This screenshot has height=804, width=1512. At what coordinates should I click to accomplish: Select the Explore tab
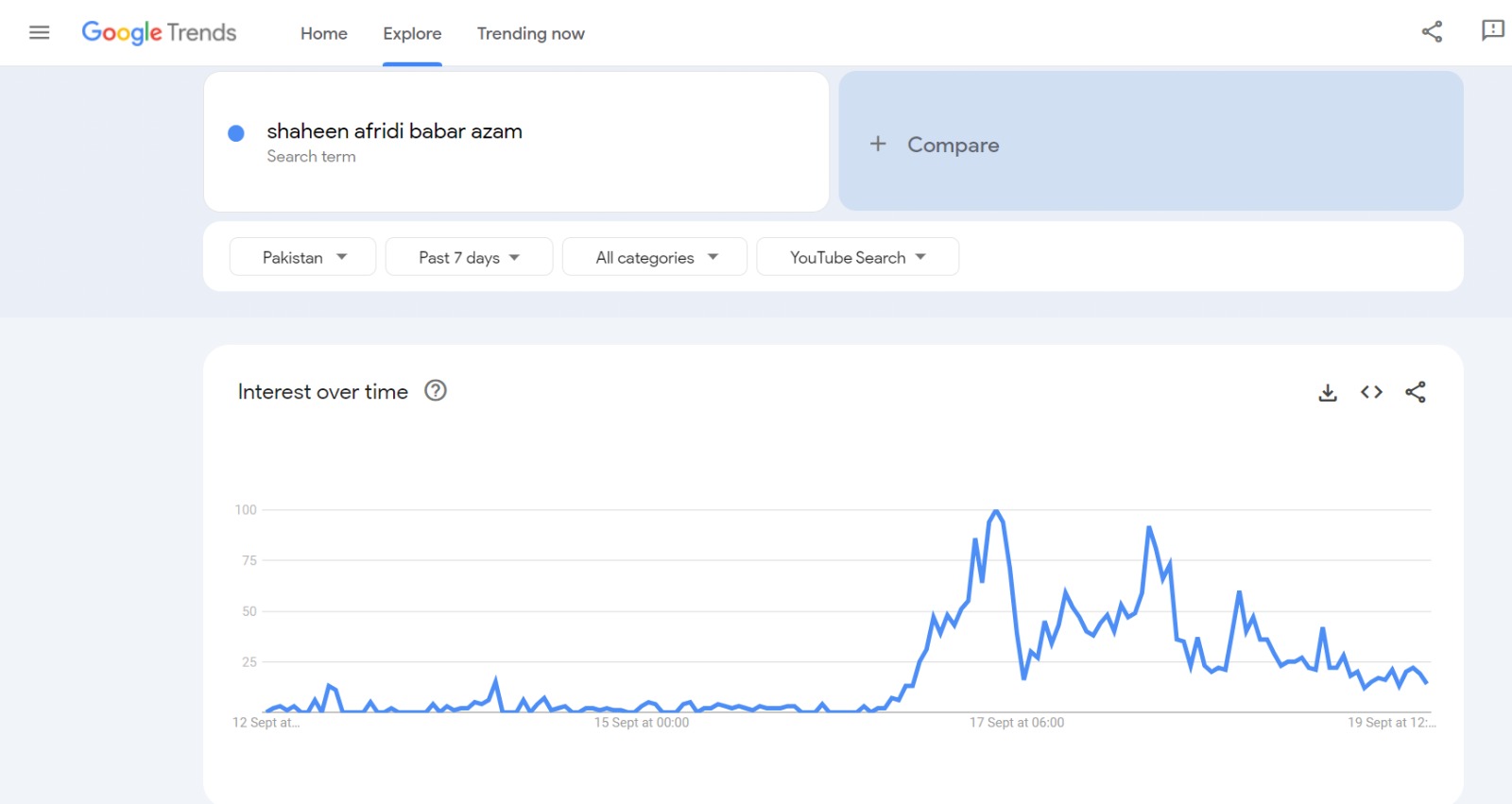point(412,34)
